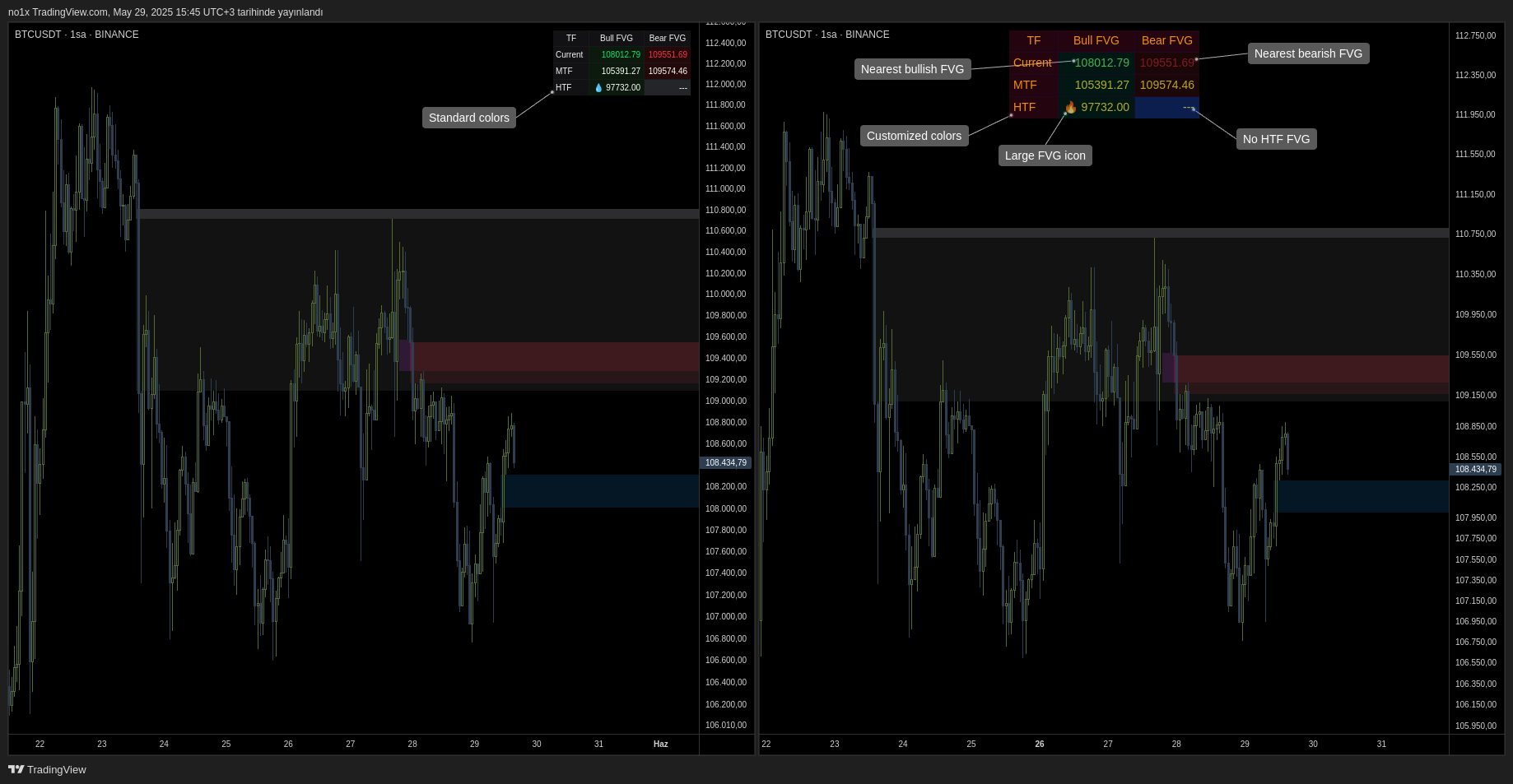Click the Bull FVG header in right table
1513x784 pixels.
[1096, 40]
